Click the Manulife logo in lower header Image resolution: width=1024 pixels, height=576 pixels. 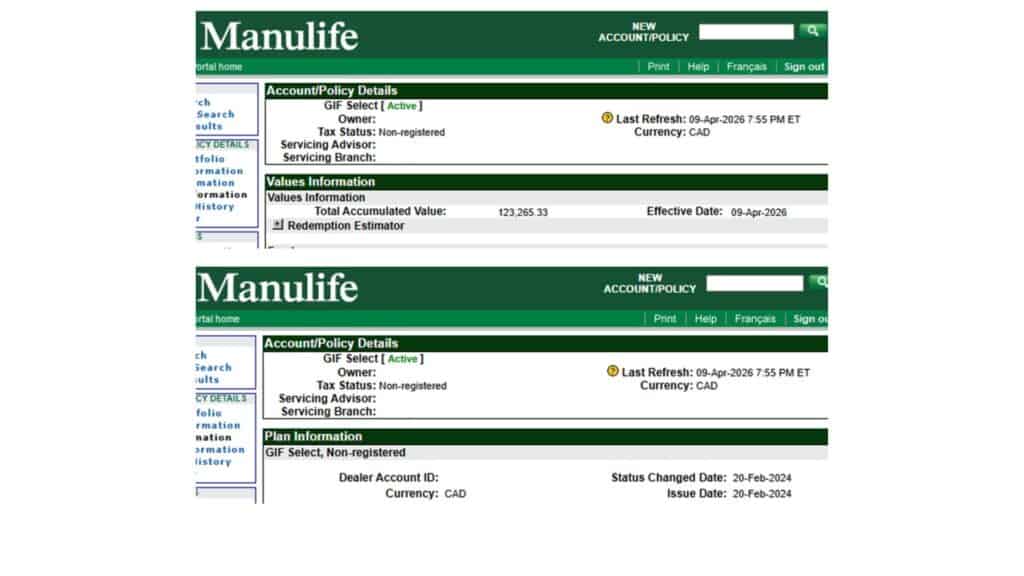pyautogui.click(x=278, y=288)
